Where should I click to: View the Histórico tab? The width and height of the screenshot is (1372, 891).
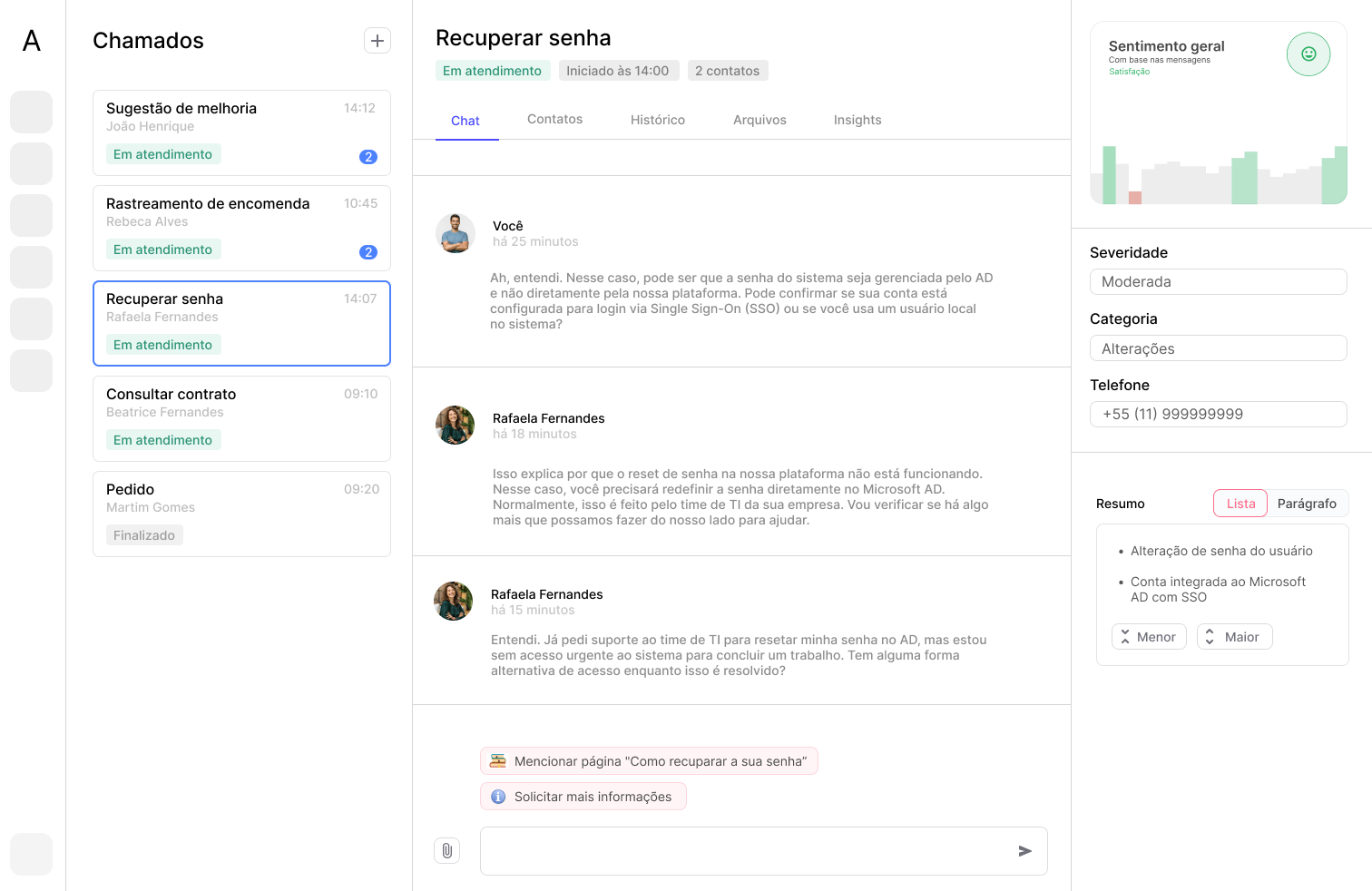[658, 119]
